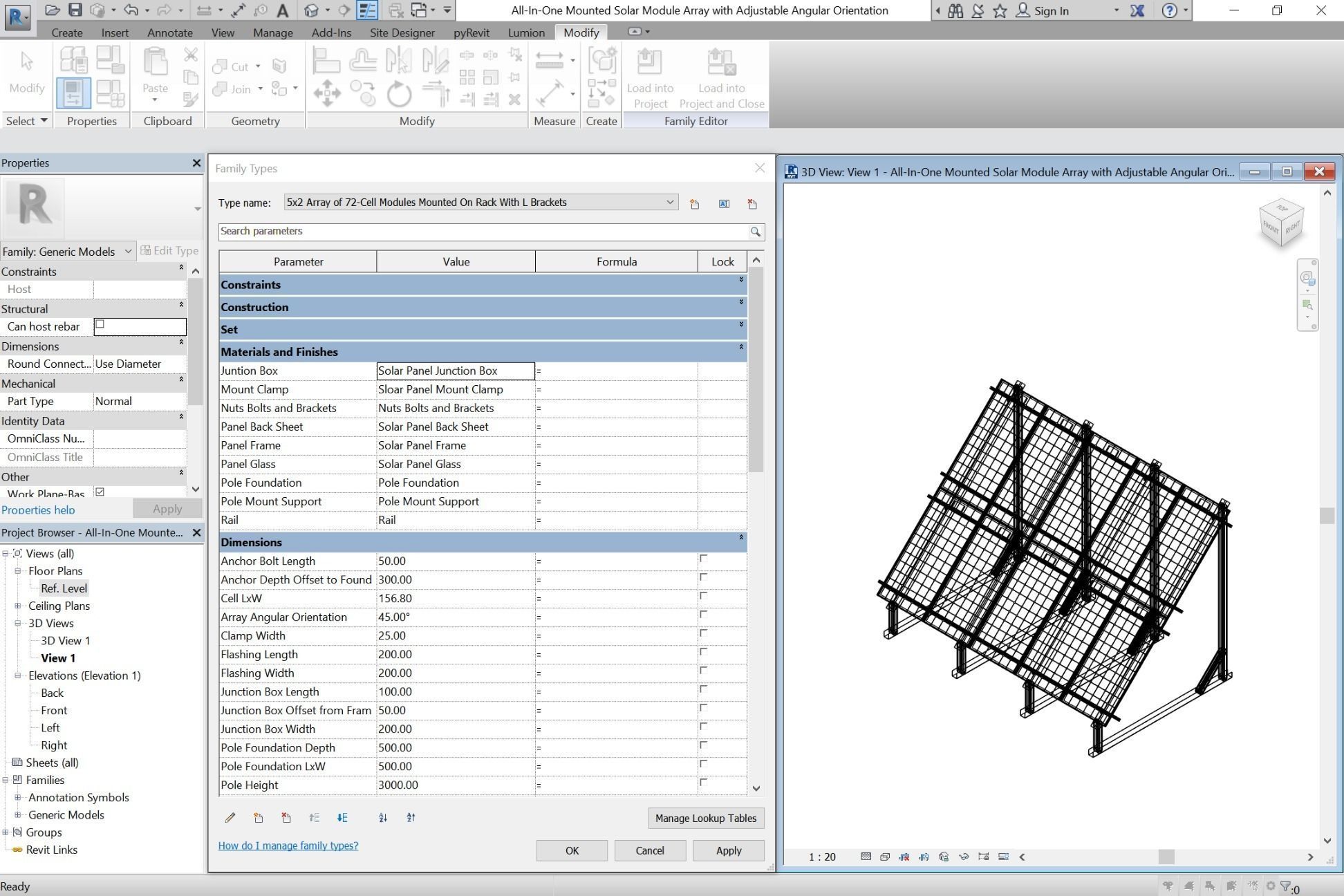The image size is (1344, 896).
Task: Click the Sort parameters ascending icon
Action: [383, 818]
